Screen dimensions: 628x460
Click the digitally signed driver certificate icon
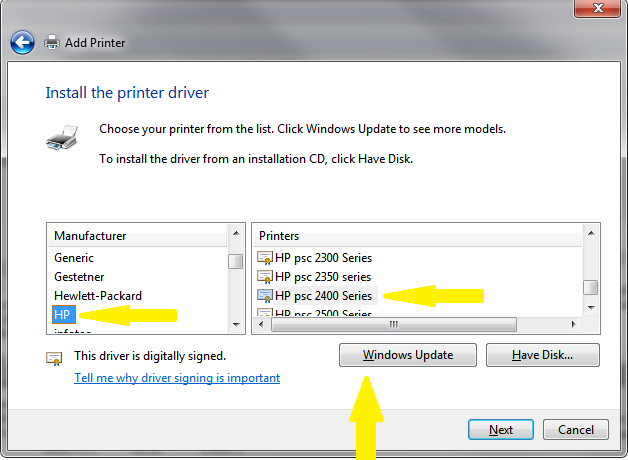click(54, 358)
